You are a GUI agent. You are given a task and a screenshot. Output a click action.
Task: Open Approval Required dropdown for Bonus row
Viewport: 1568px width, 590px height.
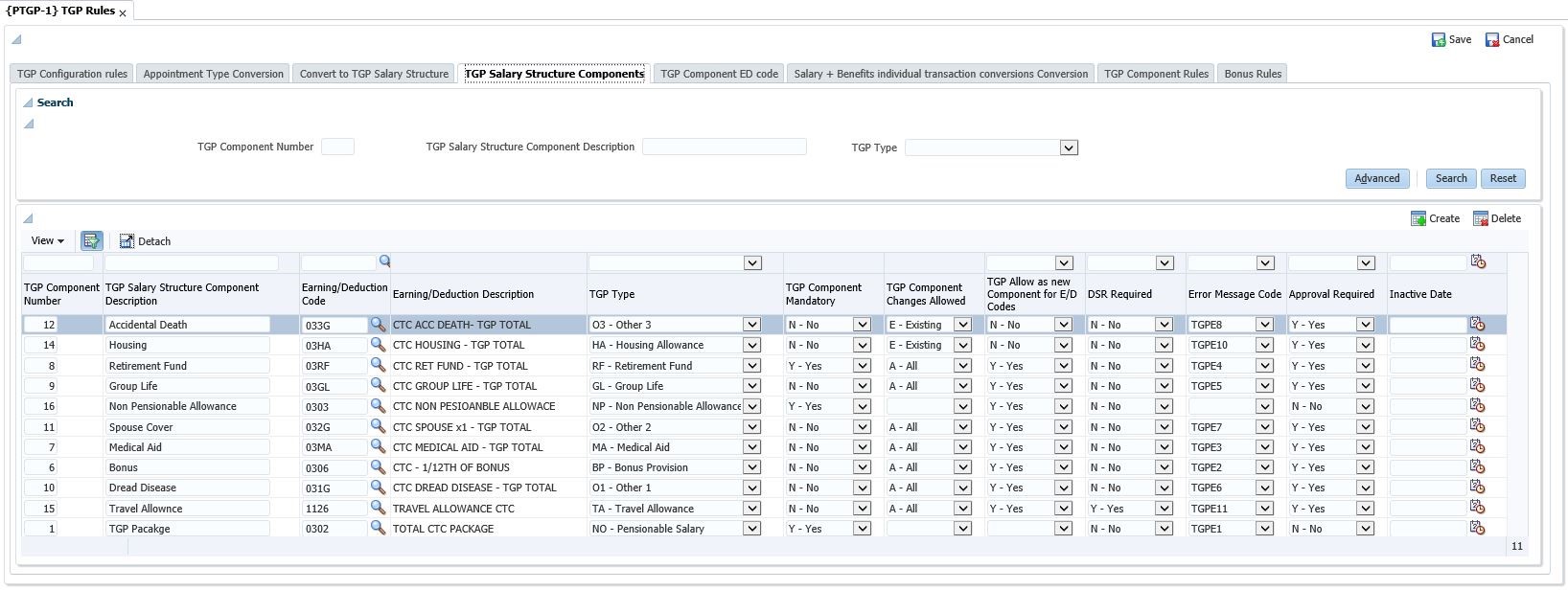coord(1365,468)
